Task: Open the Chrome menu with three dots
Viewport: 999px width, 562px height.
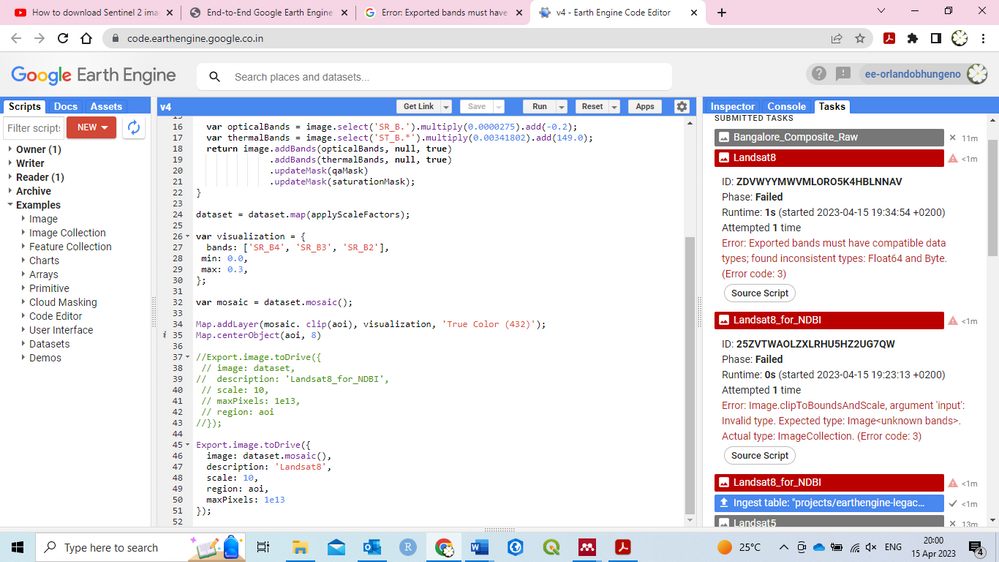Action: tap(983, 38)
